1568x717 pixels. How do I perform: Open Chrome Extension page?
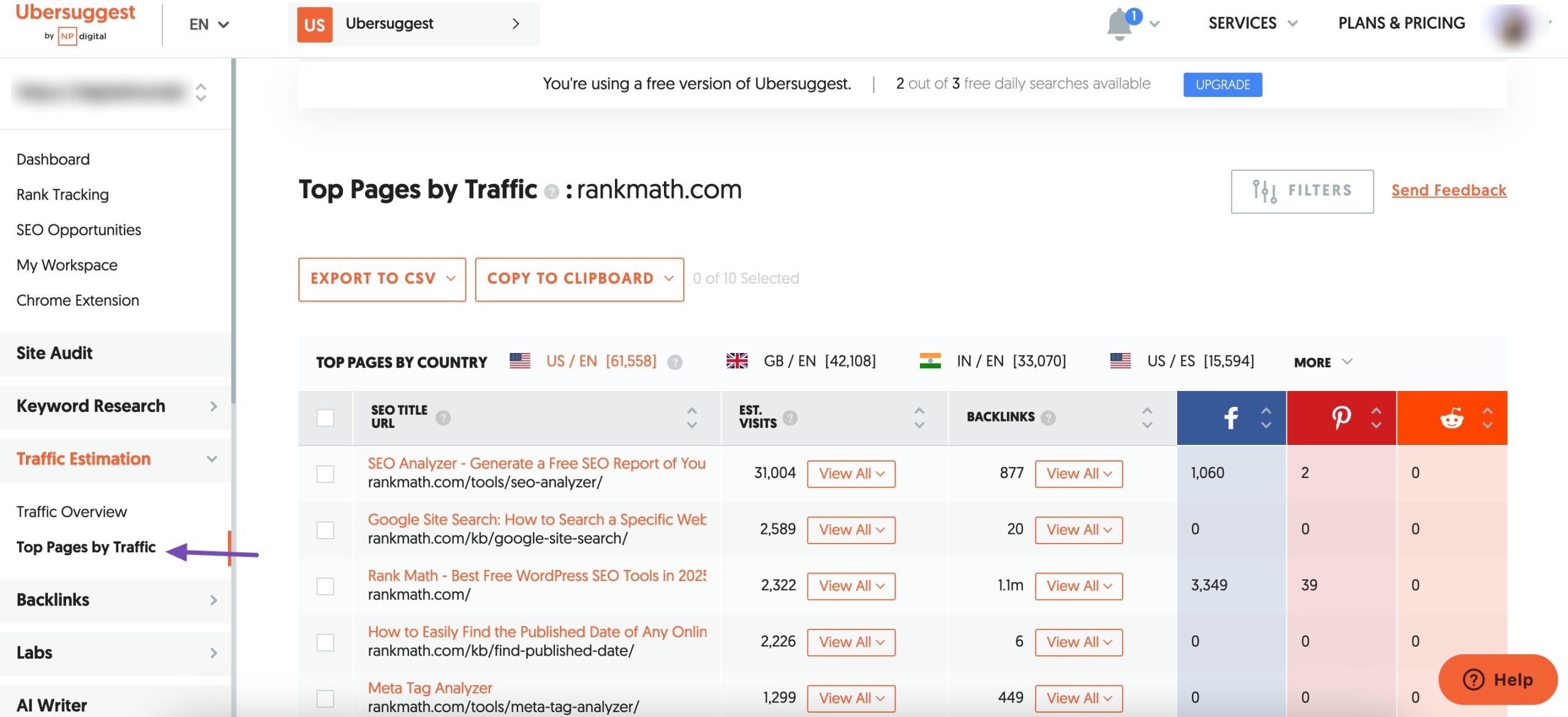pos(78,300)
